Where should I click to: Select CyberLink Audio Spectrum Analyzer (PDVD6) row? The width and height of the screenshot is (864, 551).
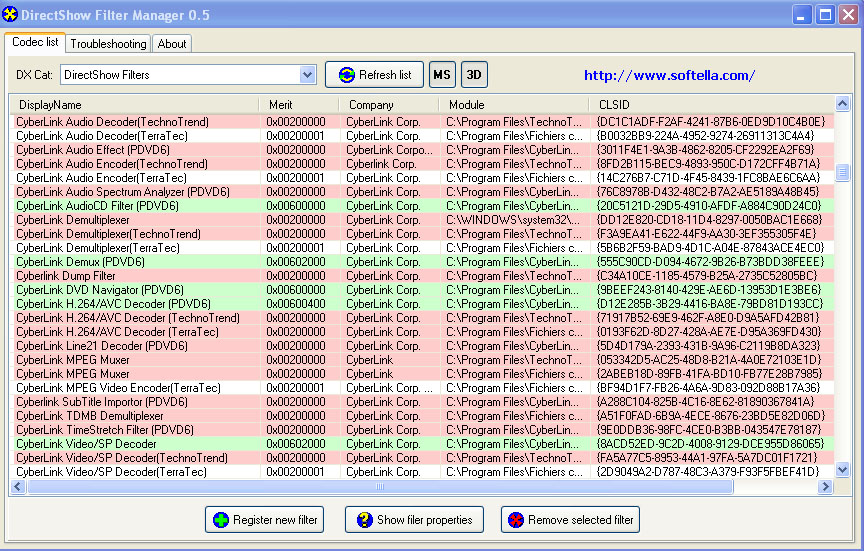422,192
